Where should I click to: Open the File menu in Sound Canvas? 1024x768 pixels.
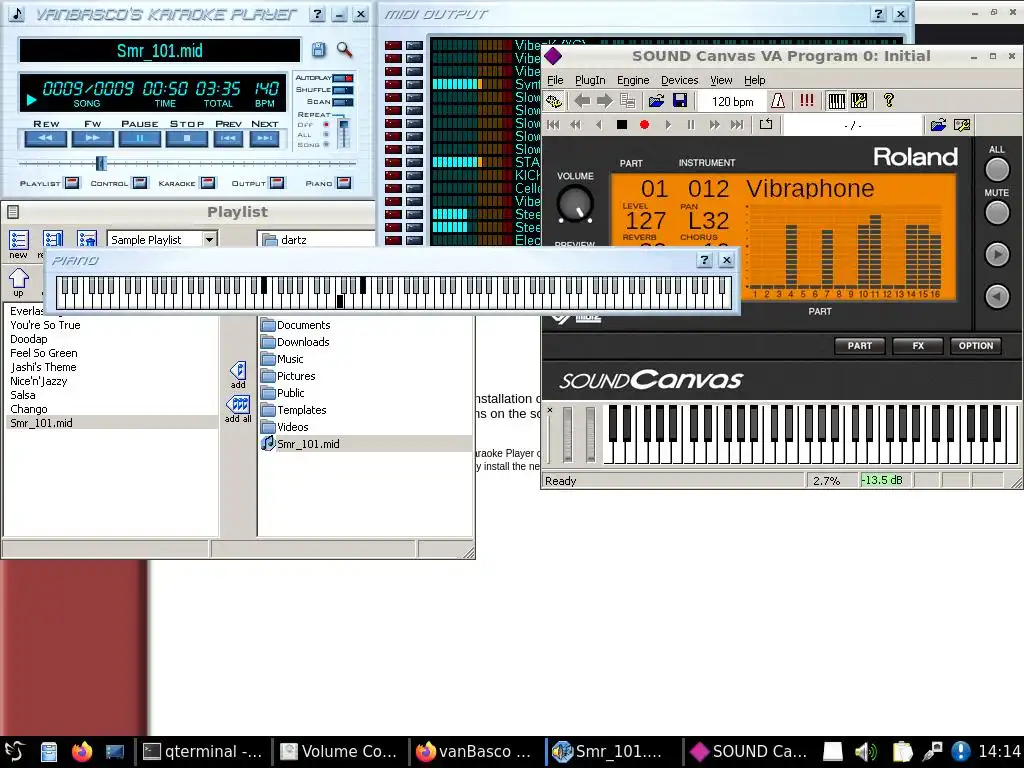tap(555, 80)
